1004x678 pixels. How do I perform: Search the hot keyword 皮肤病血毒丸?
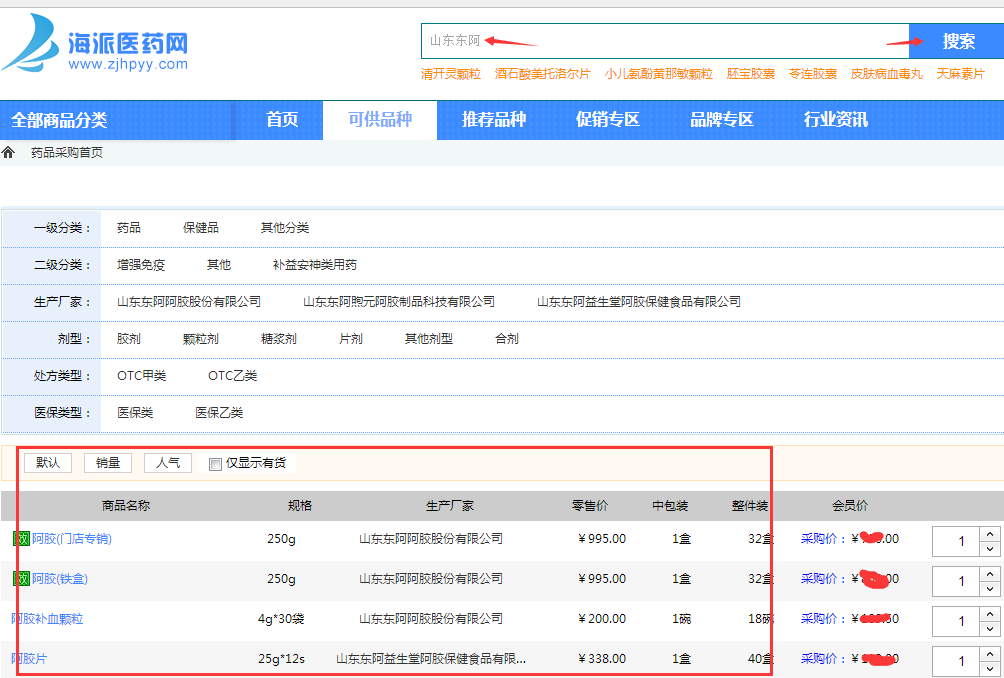point(886,74)
